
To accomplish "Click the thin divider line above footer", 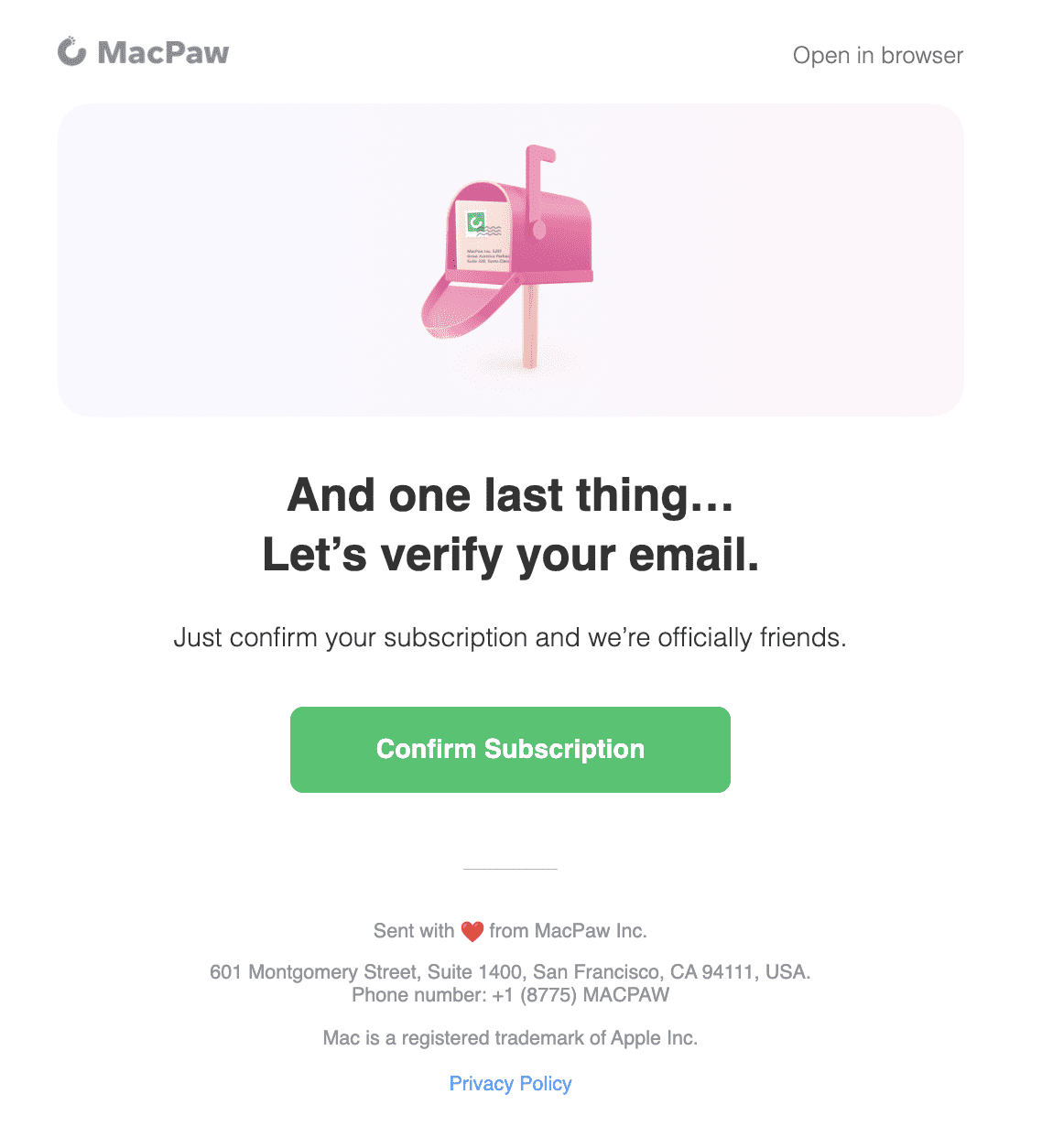I will pyautogui.click(x=510, y=868).
